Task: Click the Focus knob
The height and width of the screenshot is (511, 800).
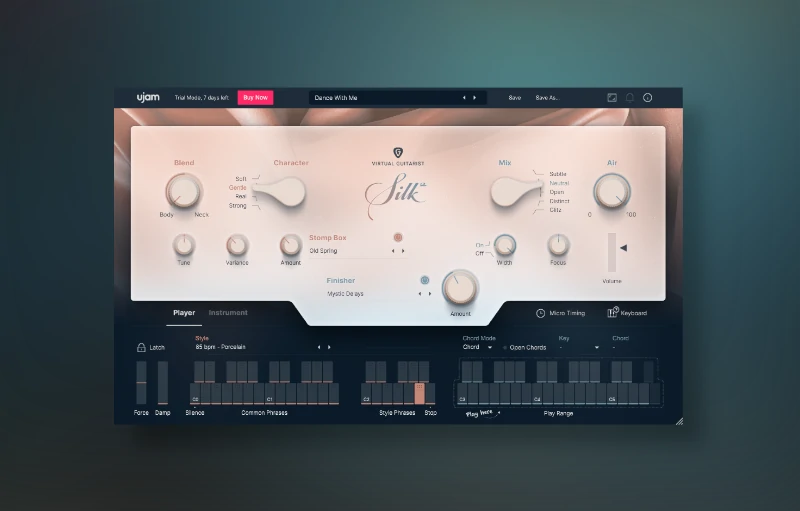Action: (x=558, y=245)
